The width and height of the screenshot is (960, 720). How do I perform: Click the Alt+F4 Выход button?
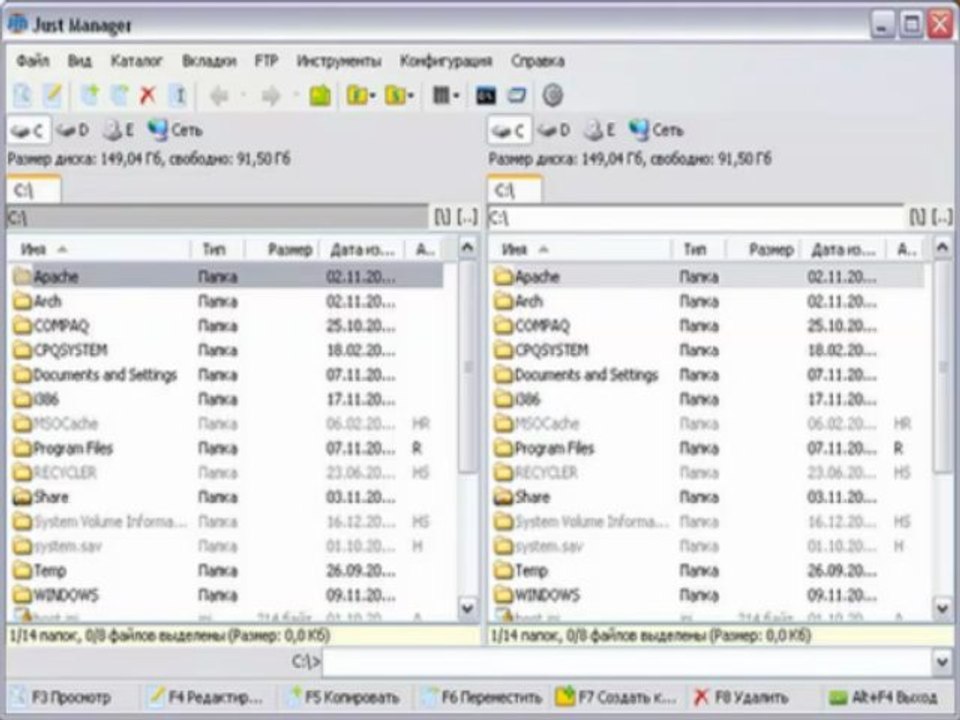click(x=883, y=697)
